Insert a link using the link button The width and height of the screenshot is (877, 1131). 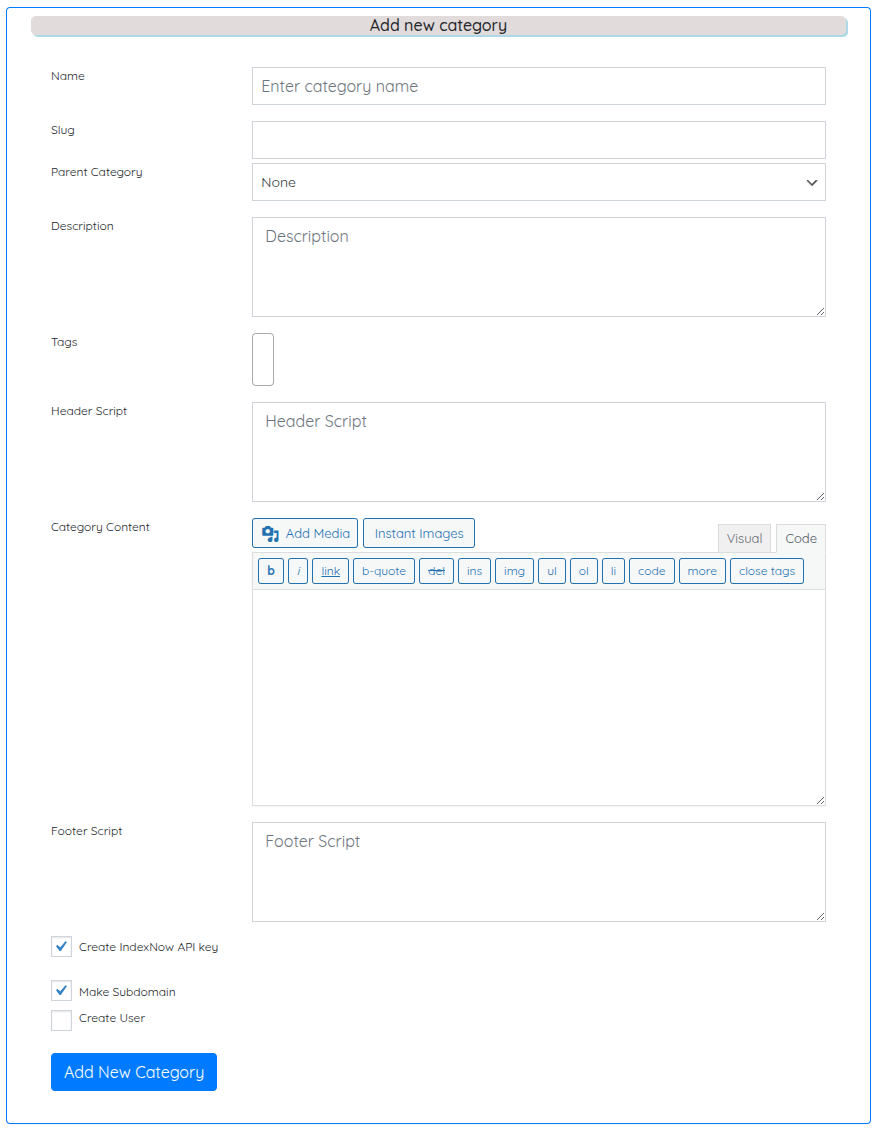pos(330,571)
